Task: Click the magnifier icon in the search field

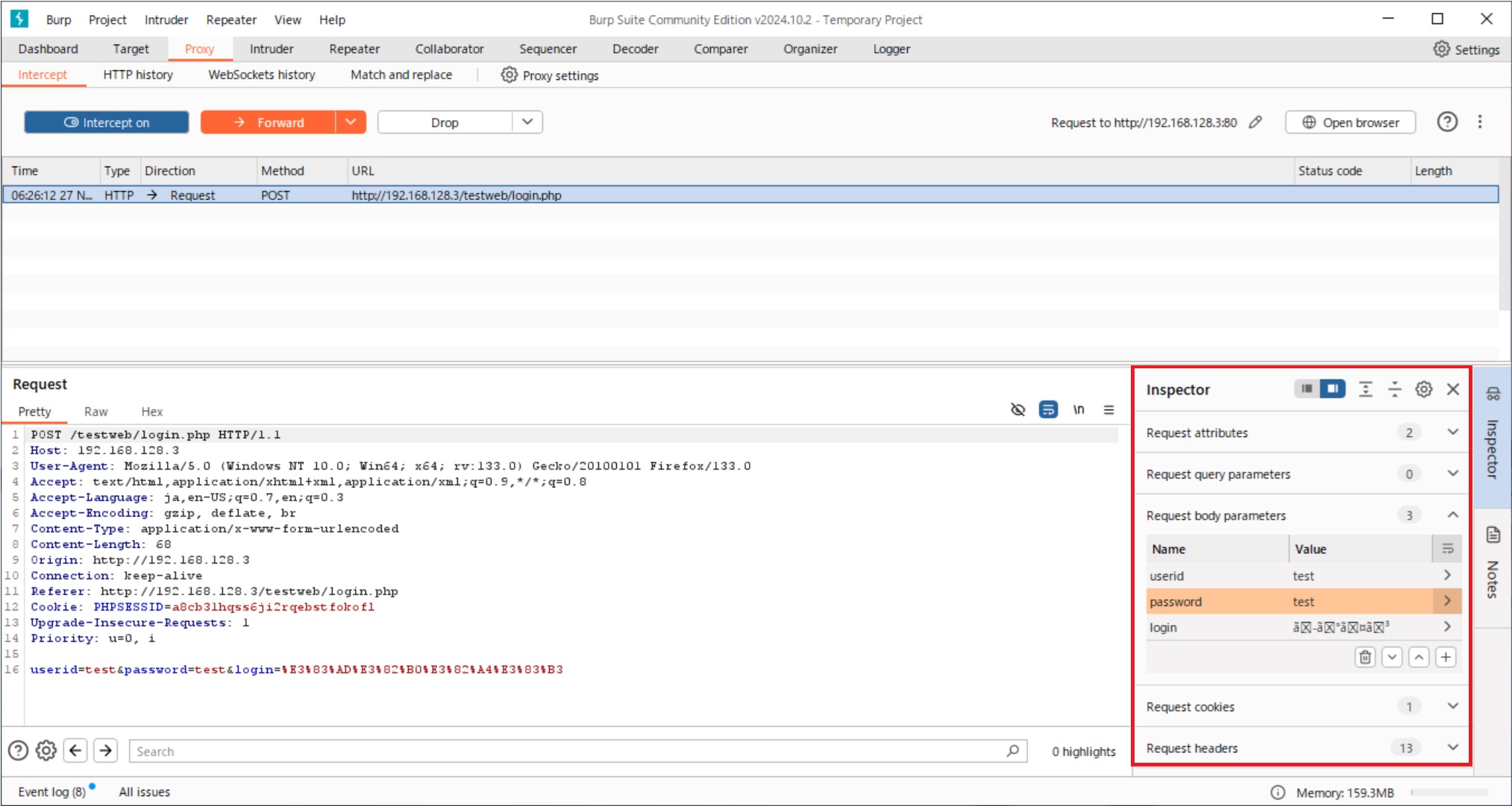Action: (x=1012, y=751)
